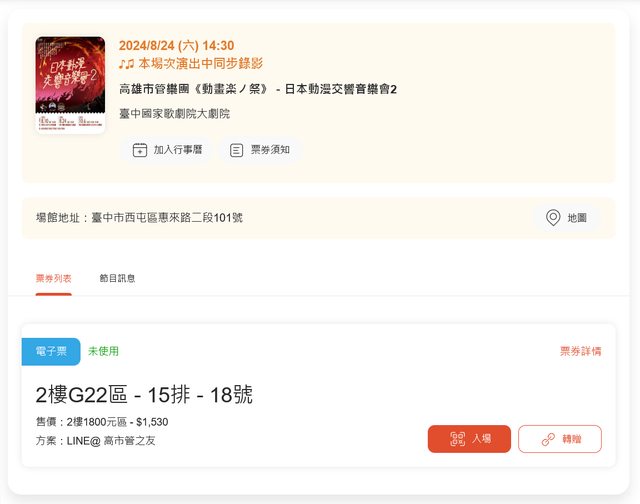Click the 入場 button
Screen dimensions: 640x504
click(x=469, y=439)
